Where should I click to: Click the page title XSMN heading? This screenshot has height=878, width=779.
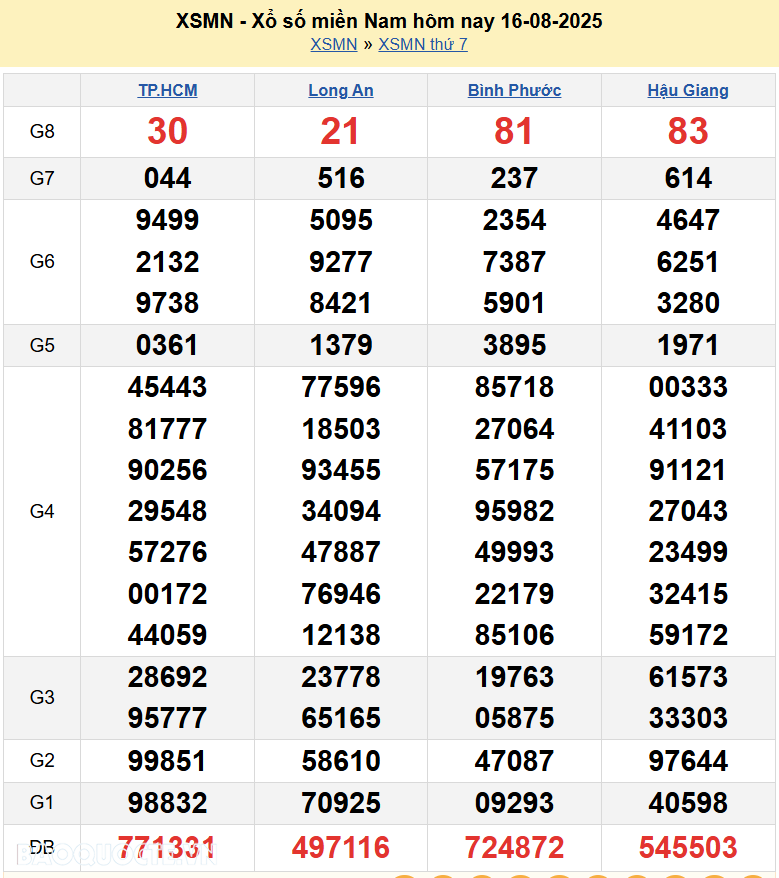[389, 21]
